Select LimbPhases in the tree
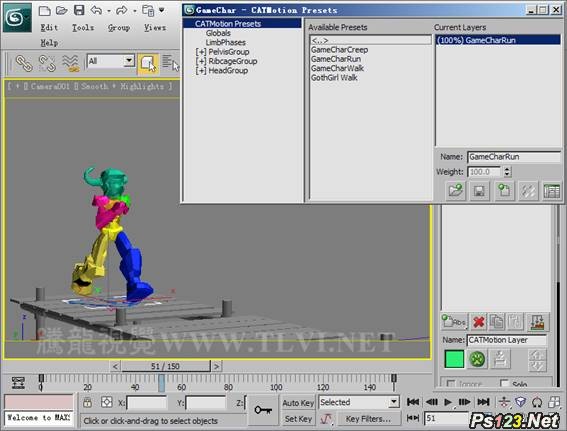The width and height of the screenshot is (567, 431). pyautogui.click(x=225, y=42)
